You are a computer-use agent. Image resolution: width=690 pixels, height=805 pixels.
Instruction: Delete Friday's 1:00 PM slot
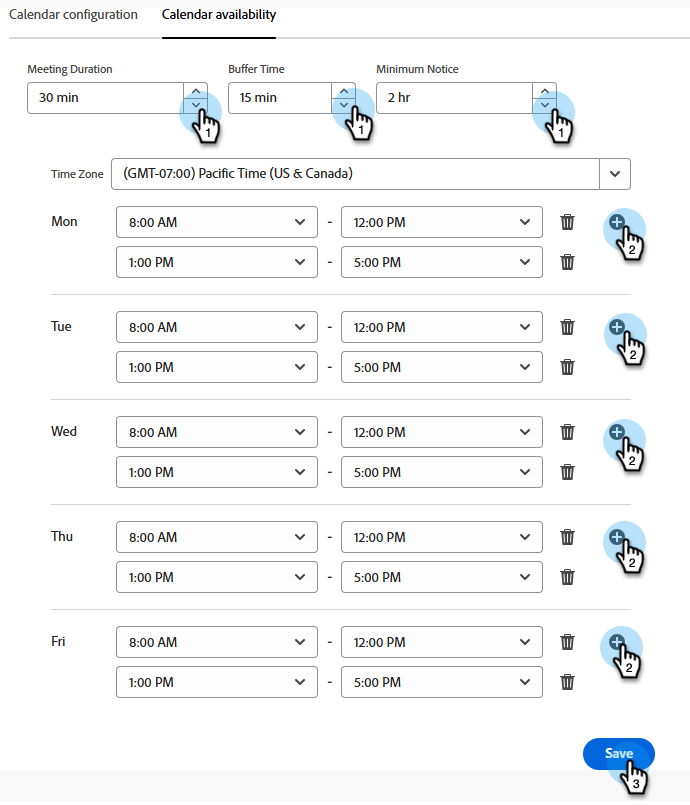click(567, 682)
